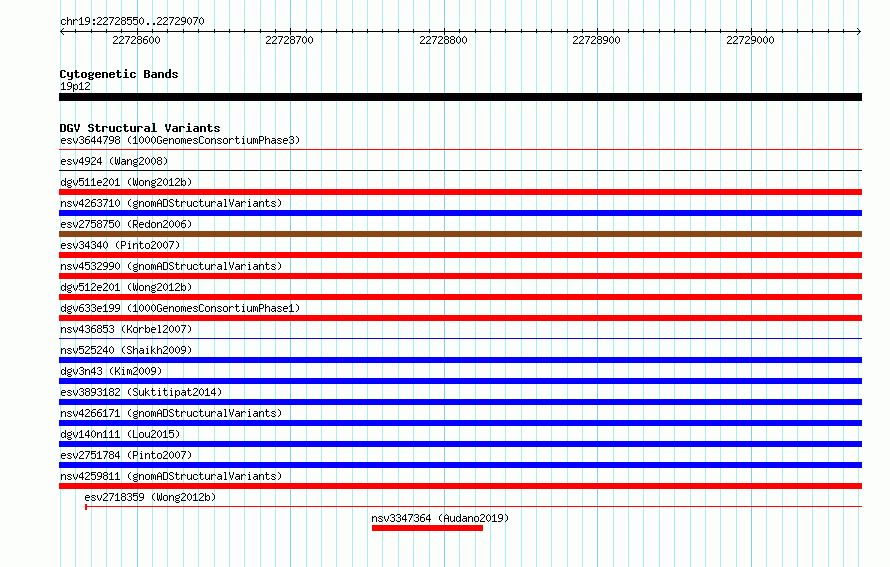Click the DGV Structural Variants track title
Screen dimensions: 890x567
point(140,128)
